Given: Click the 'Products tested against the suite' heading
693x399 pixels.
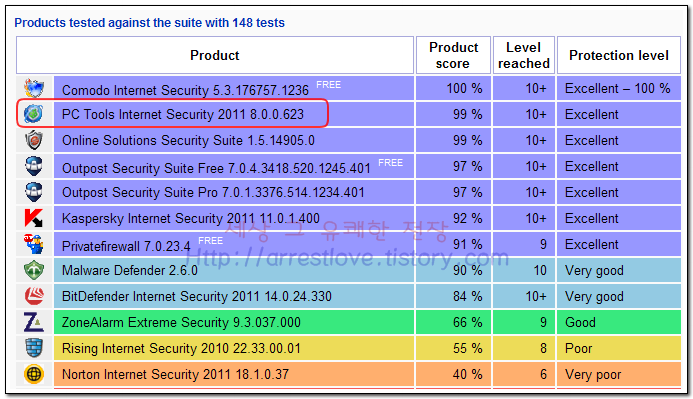Looking at the screenshot, I should 149,23.
